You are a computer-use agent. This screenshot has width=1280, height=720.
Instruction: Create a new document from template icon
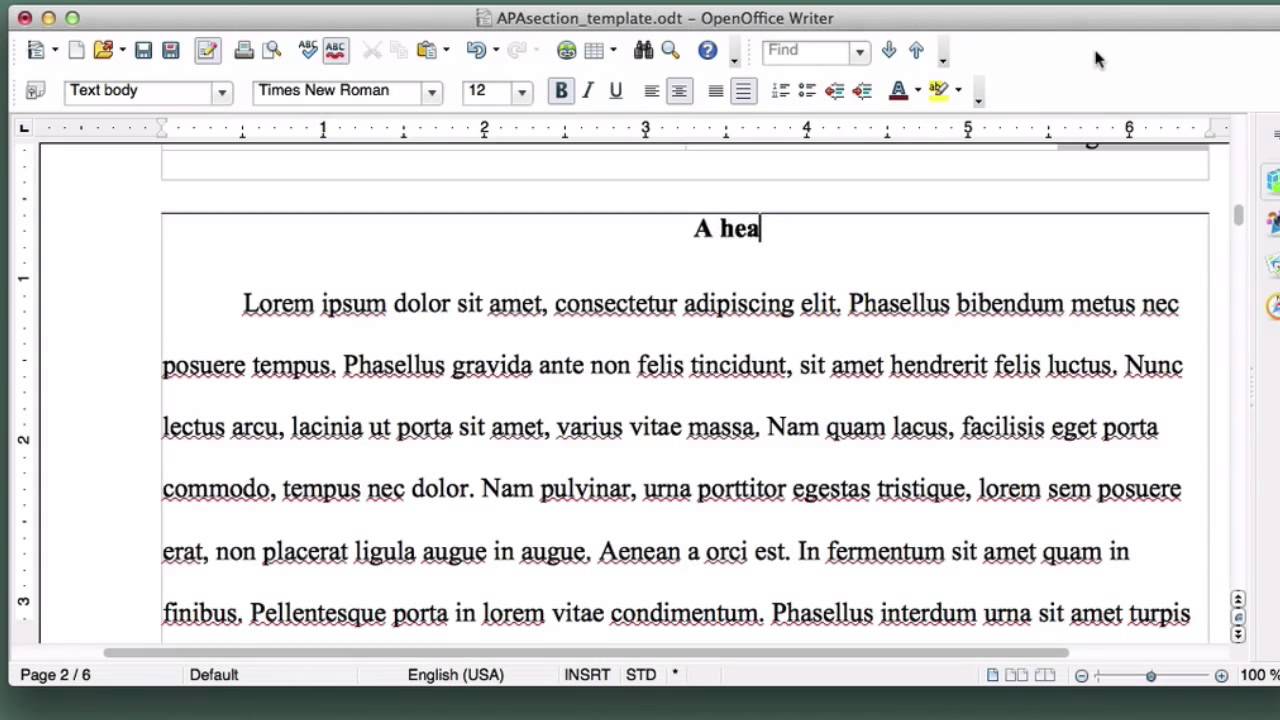(36, 50)
